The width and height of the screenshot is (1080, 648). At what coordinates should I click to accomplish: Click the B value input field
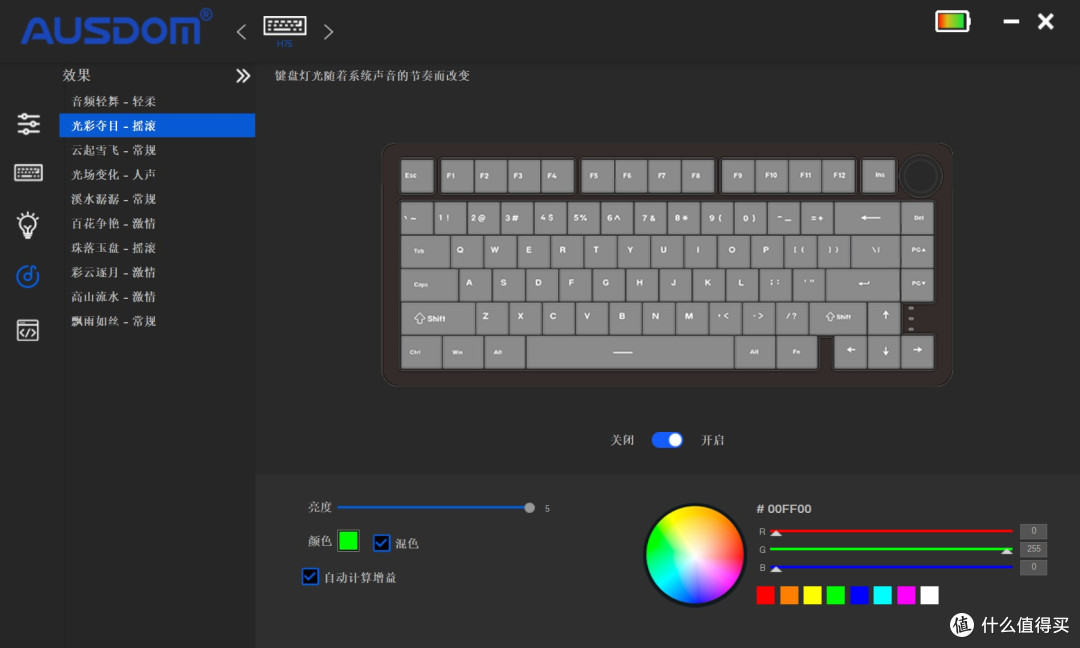1033,567
